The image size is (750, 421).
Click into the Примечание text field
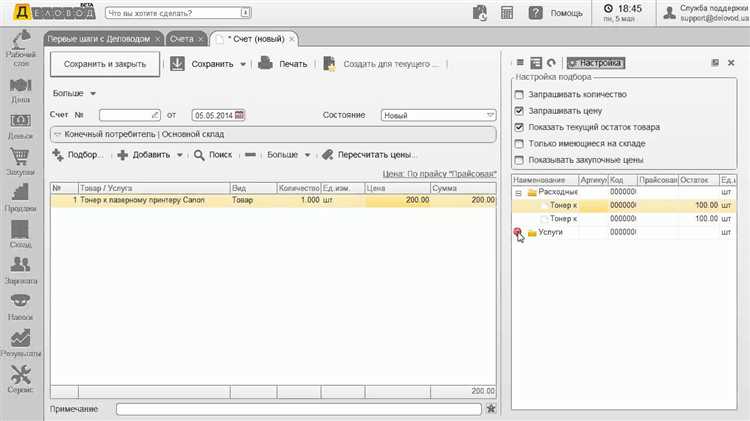[298, 408]
